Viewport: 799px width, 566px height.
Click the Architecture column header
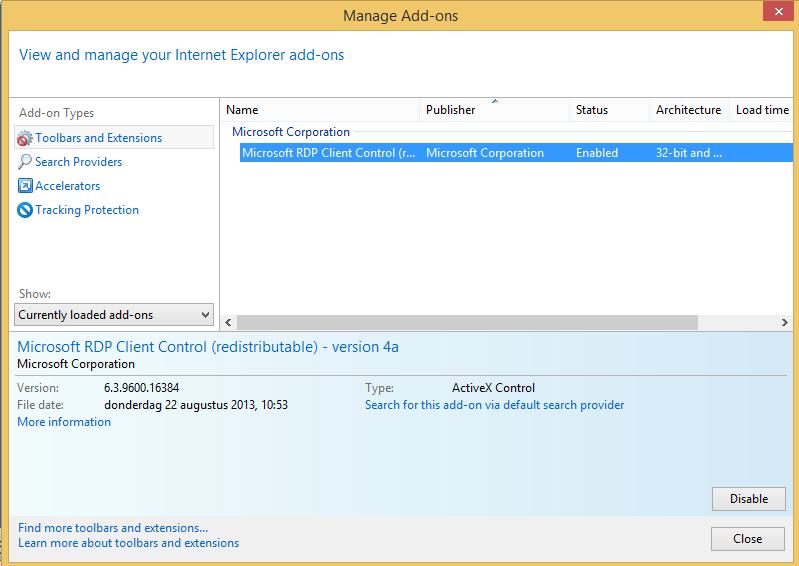click(x=688, y=110)
